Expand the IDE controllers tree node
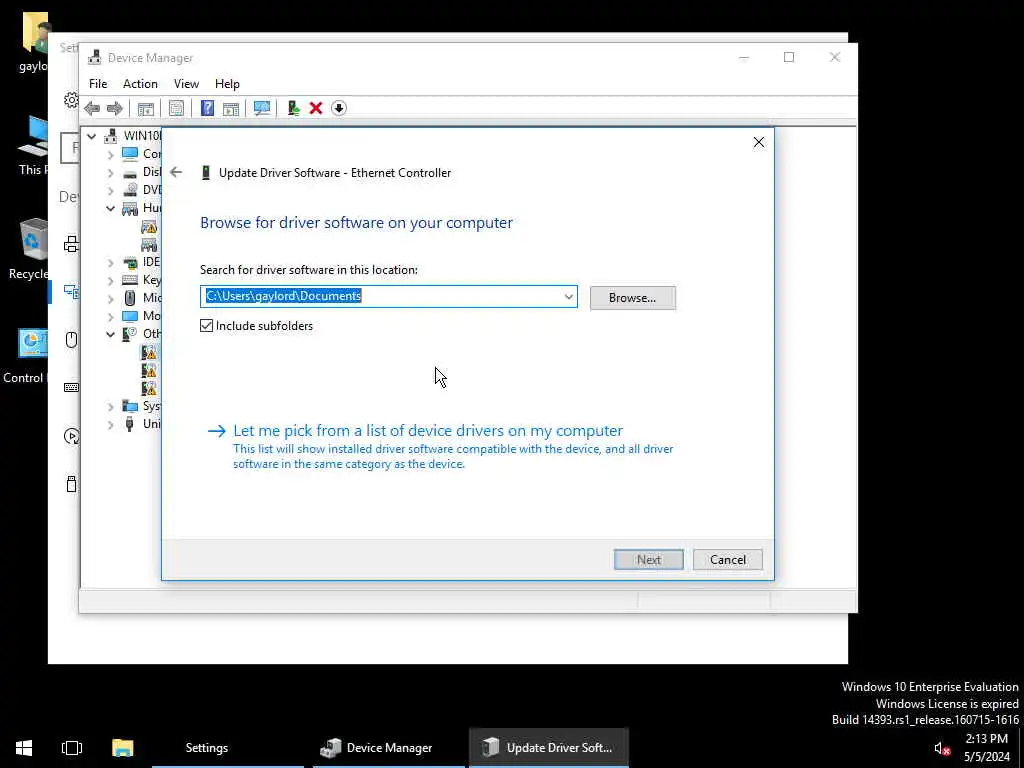This screenshot has width=1024, height=768. pos(110,263)
